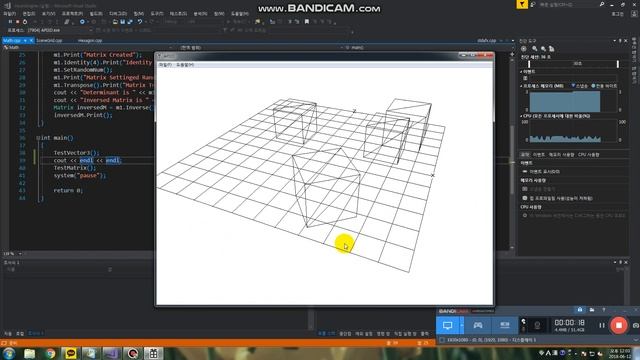Open File Explorer from the taskbar
The height and width of the screenshot is (360, 640).
point(29,353)
